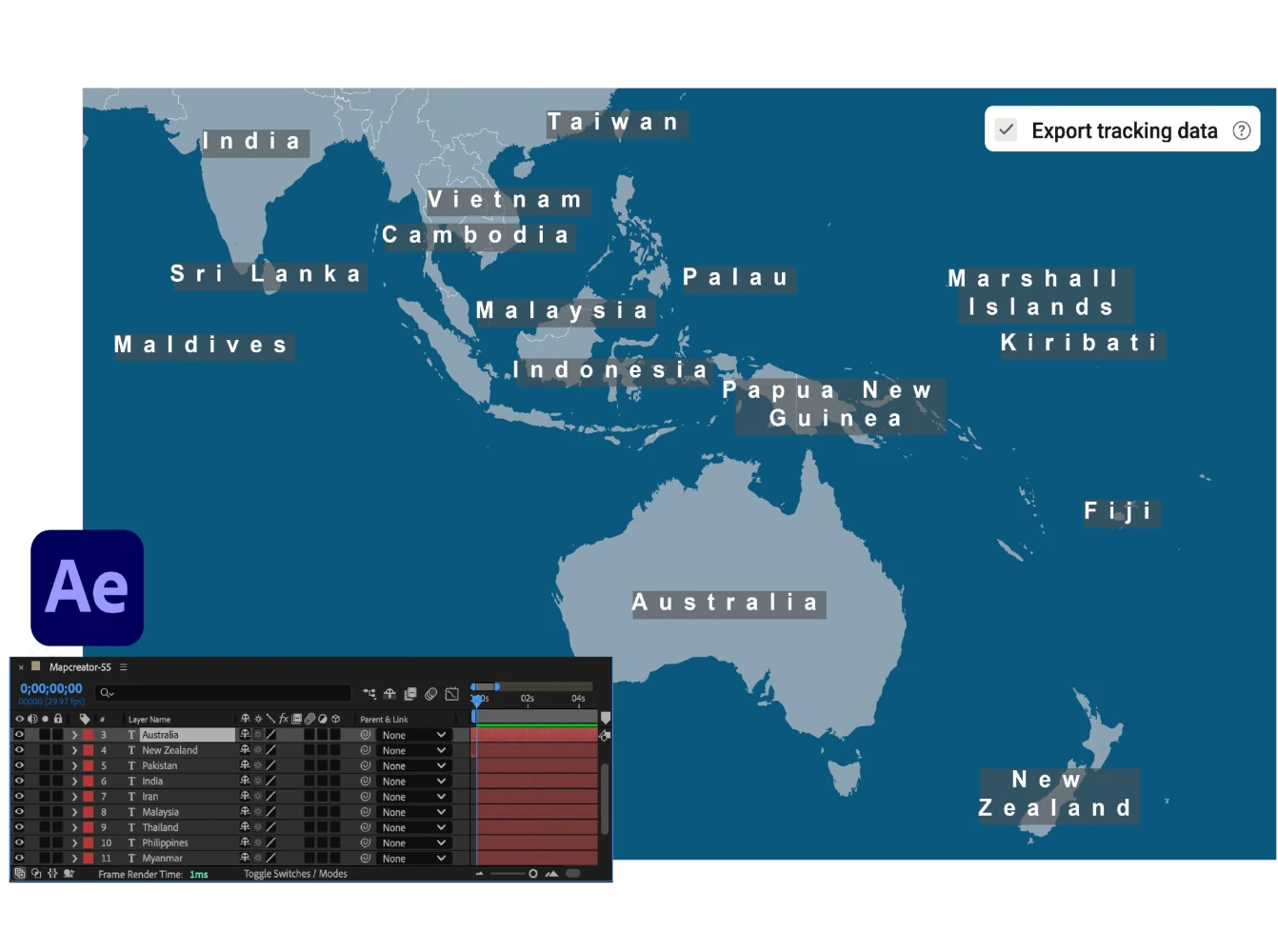Enable motion blur master switch icon

tap(430, 694)
